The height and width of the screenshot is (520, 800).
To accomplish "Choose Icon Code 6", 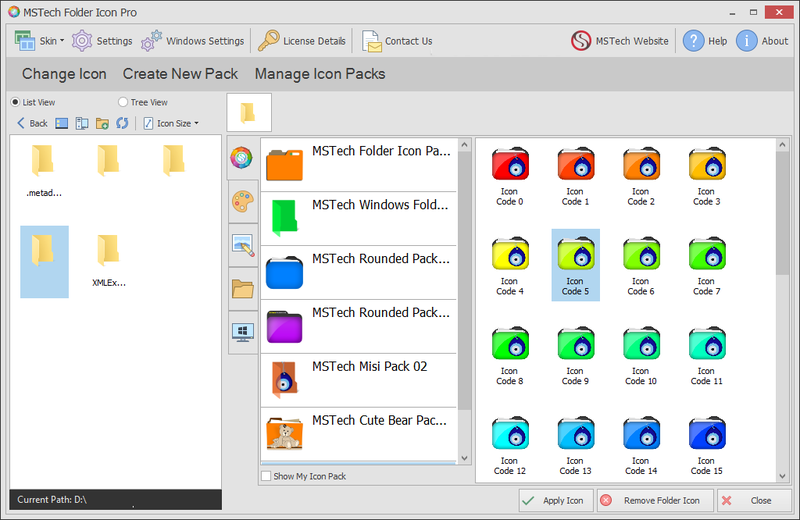I will 641,265.
